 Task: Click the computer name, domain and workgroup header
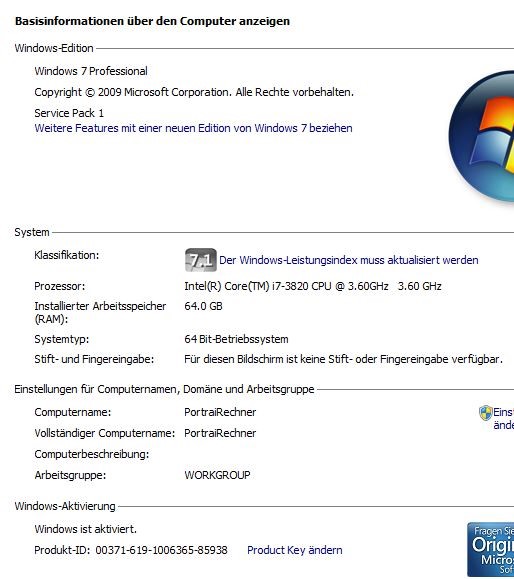[x=164, y=389]
